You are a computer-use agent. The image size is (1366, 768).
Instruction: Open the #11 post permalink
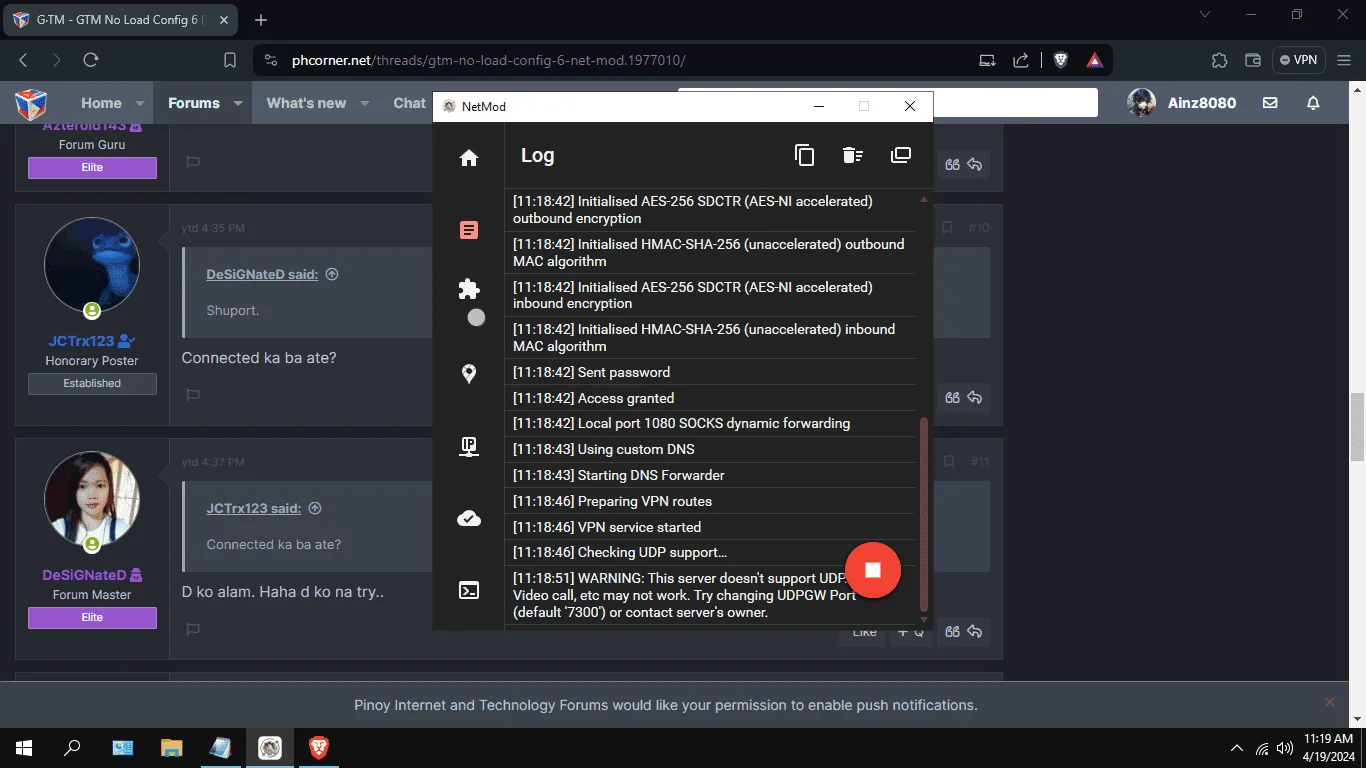point(979,462)
